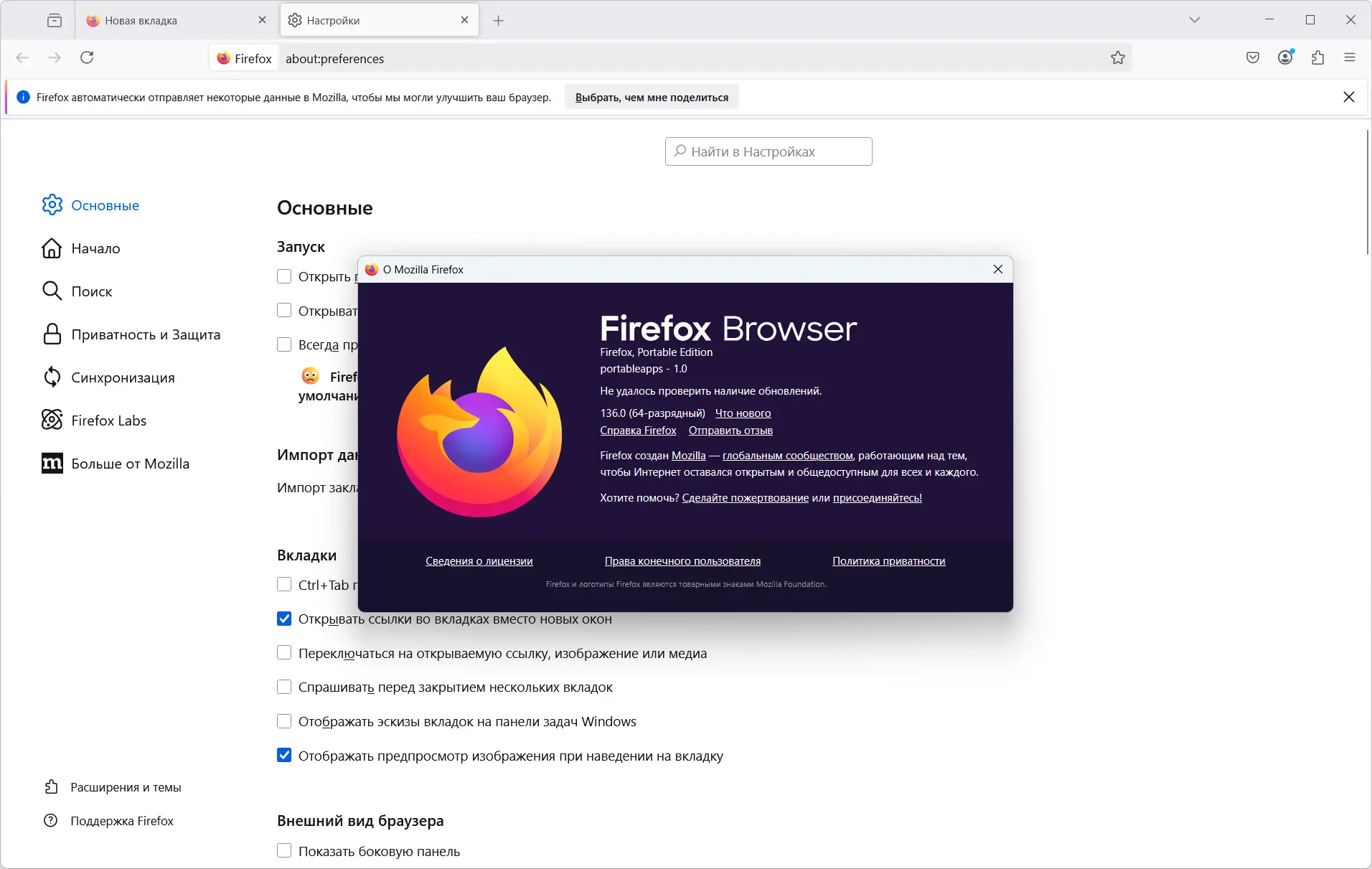Open the Pocket save icon

(1253, 58)
